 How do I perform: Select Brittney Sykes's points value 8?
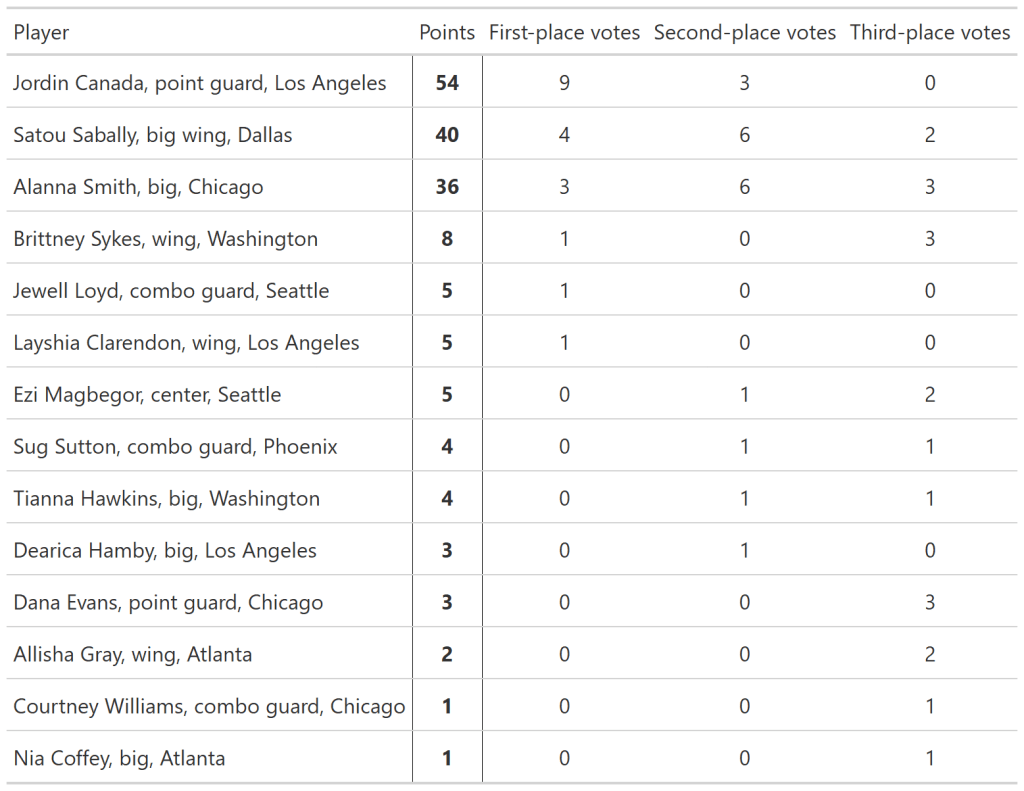coord(447,239)
